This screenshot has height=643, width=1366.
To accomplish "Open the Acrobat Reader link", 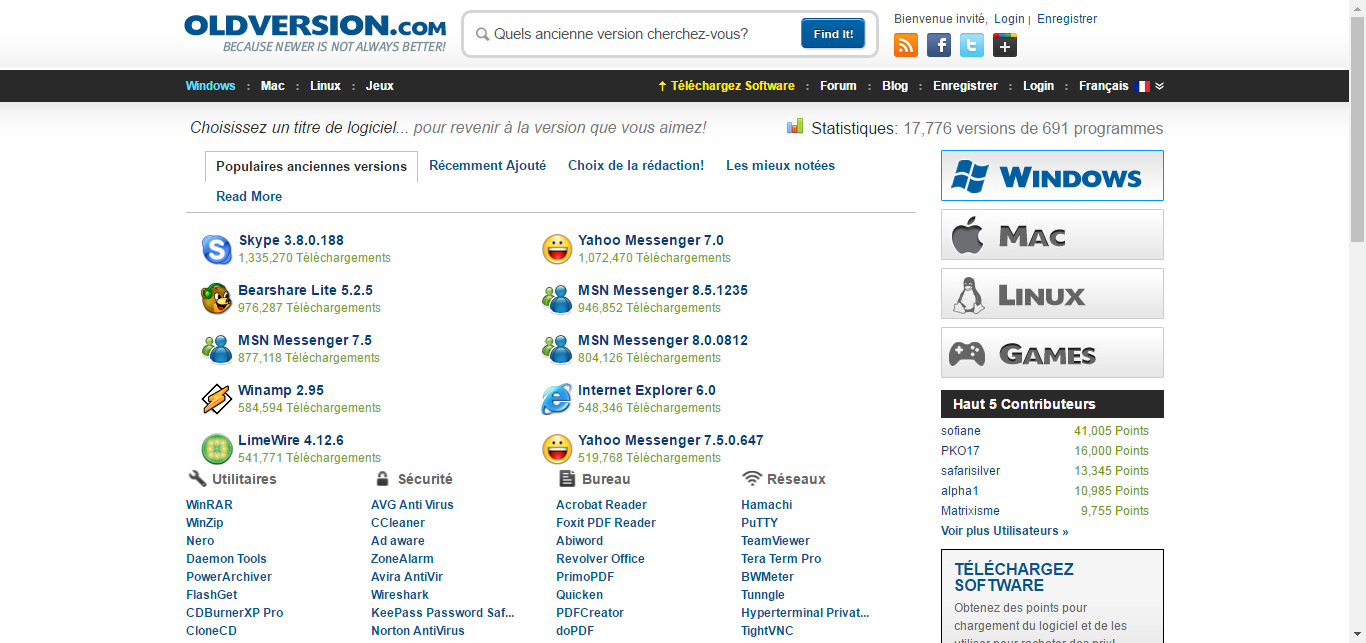I will coord(601,505).
